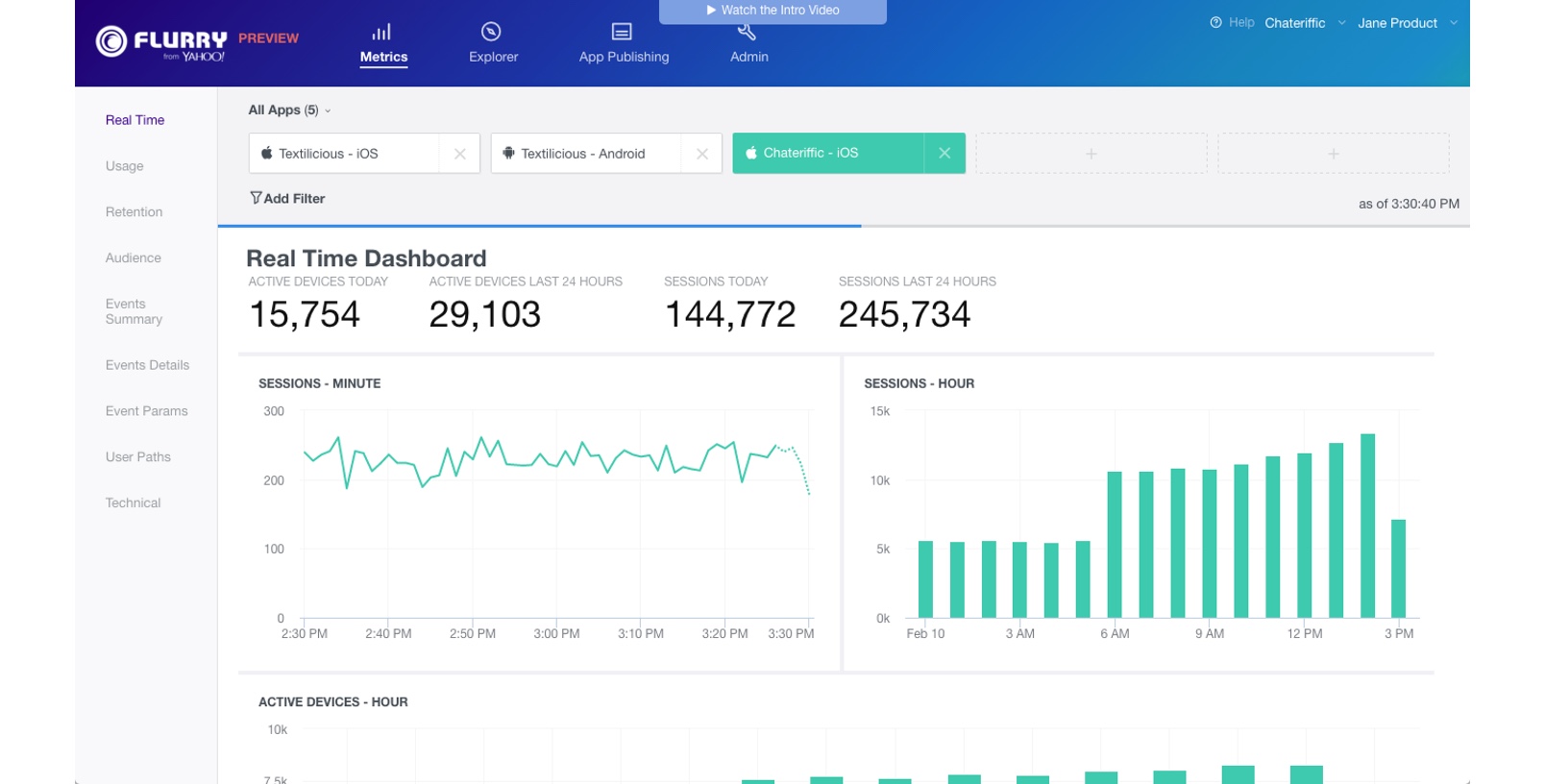Click the blue refresh progress bar
This screenshot has width=1545, height=784.
coord(539,226)
